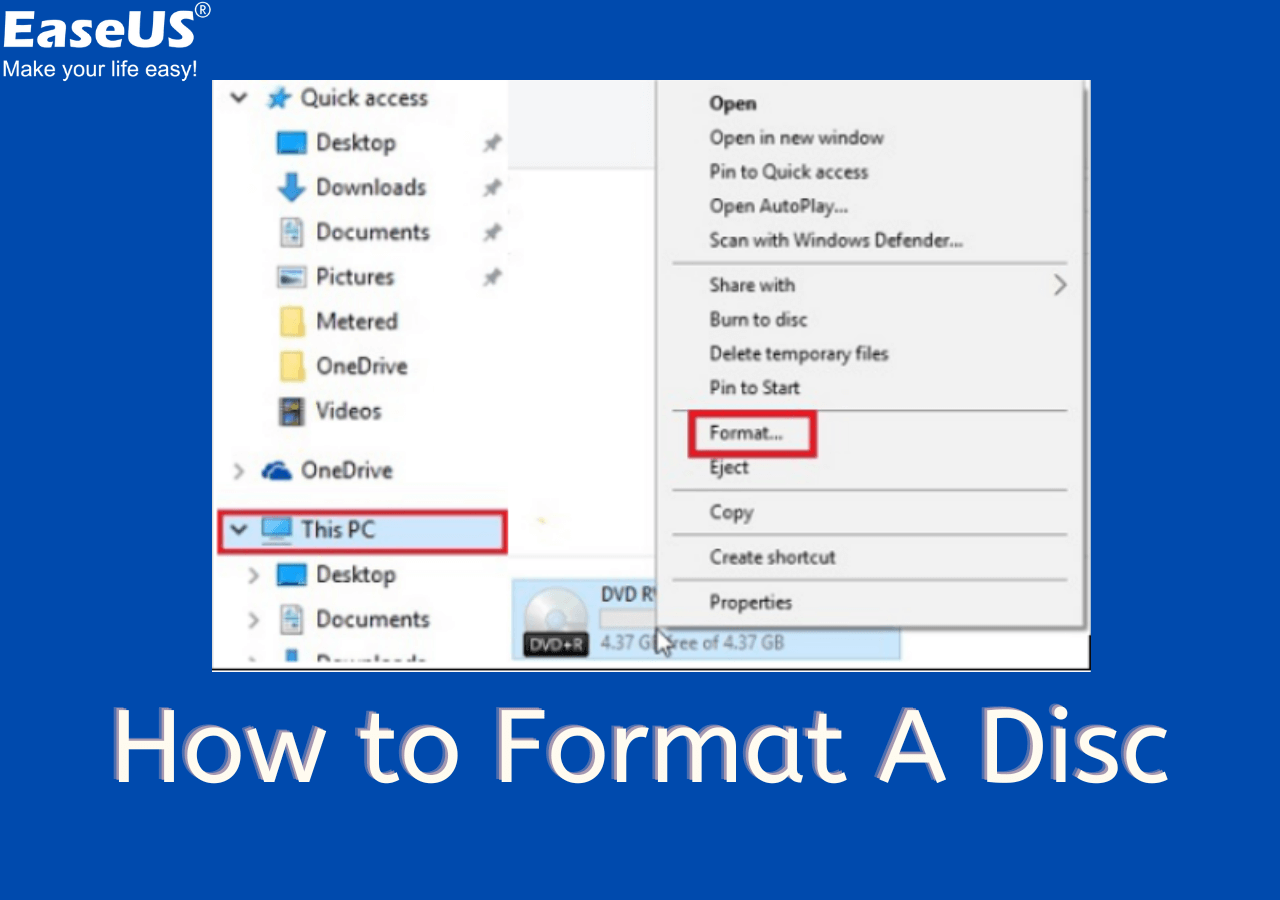Click the Videos filmstrip icon
This screenshot has height=900, width=1280.
point(292,411)
